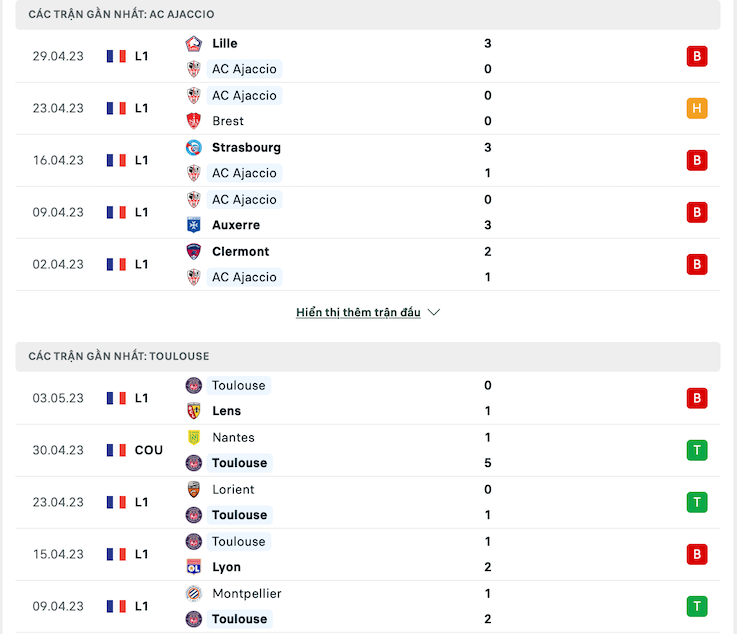
Task: Open the 'Các trận gần nhất: AC Ajaccio' header
Action: tap(368, 15)
